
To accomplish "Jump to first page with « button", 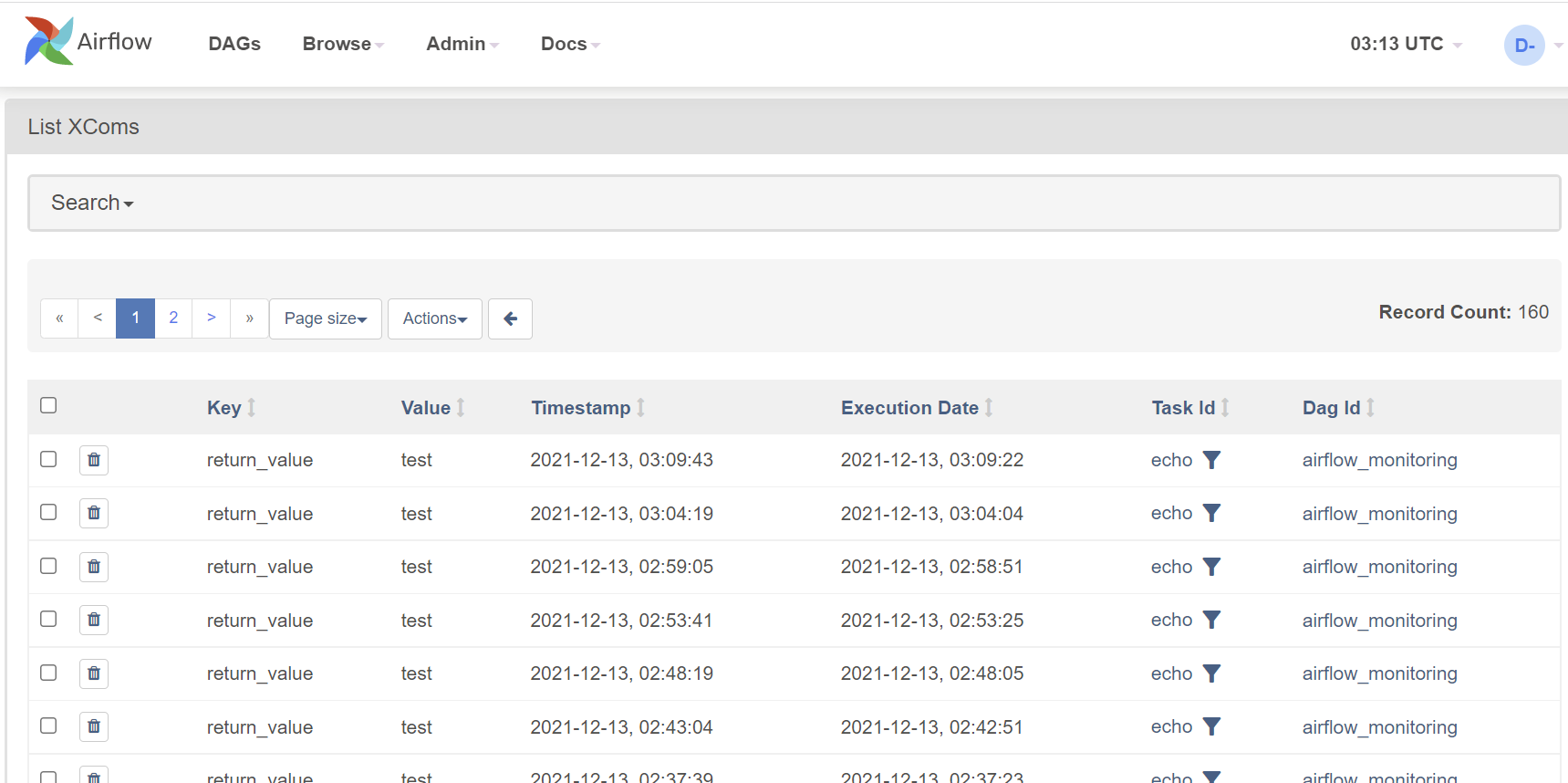I will (59, 318).
